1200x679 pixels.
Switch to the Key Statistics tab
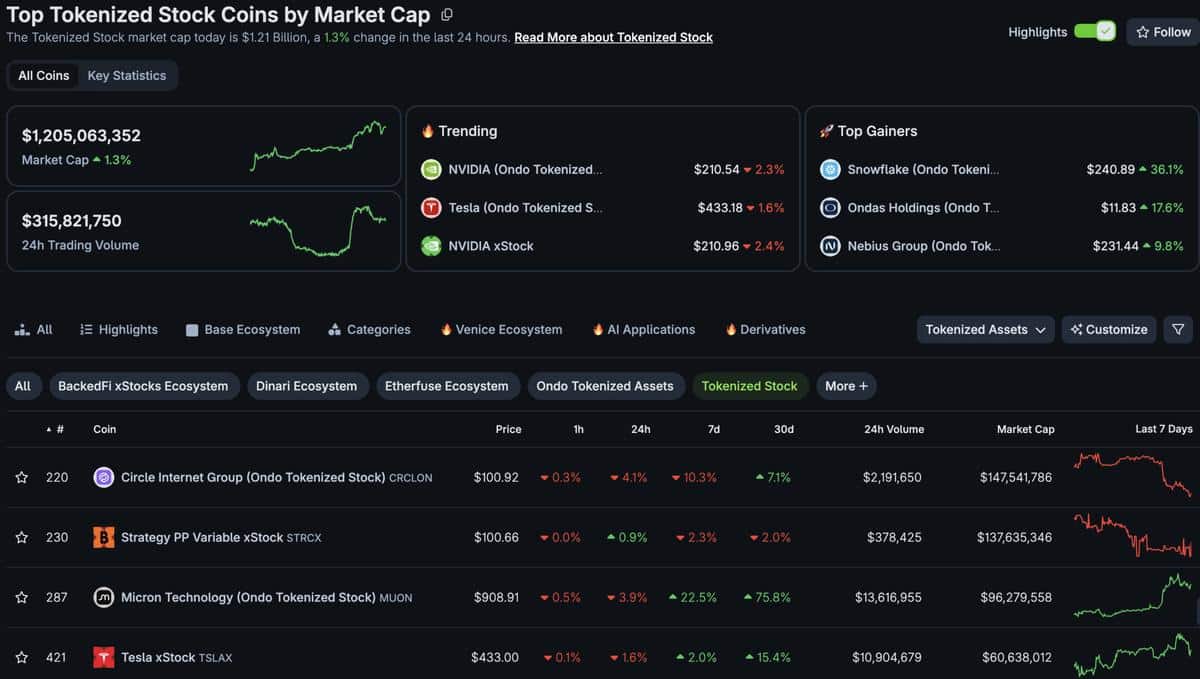pyautogui.click(x=127, y=75)
